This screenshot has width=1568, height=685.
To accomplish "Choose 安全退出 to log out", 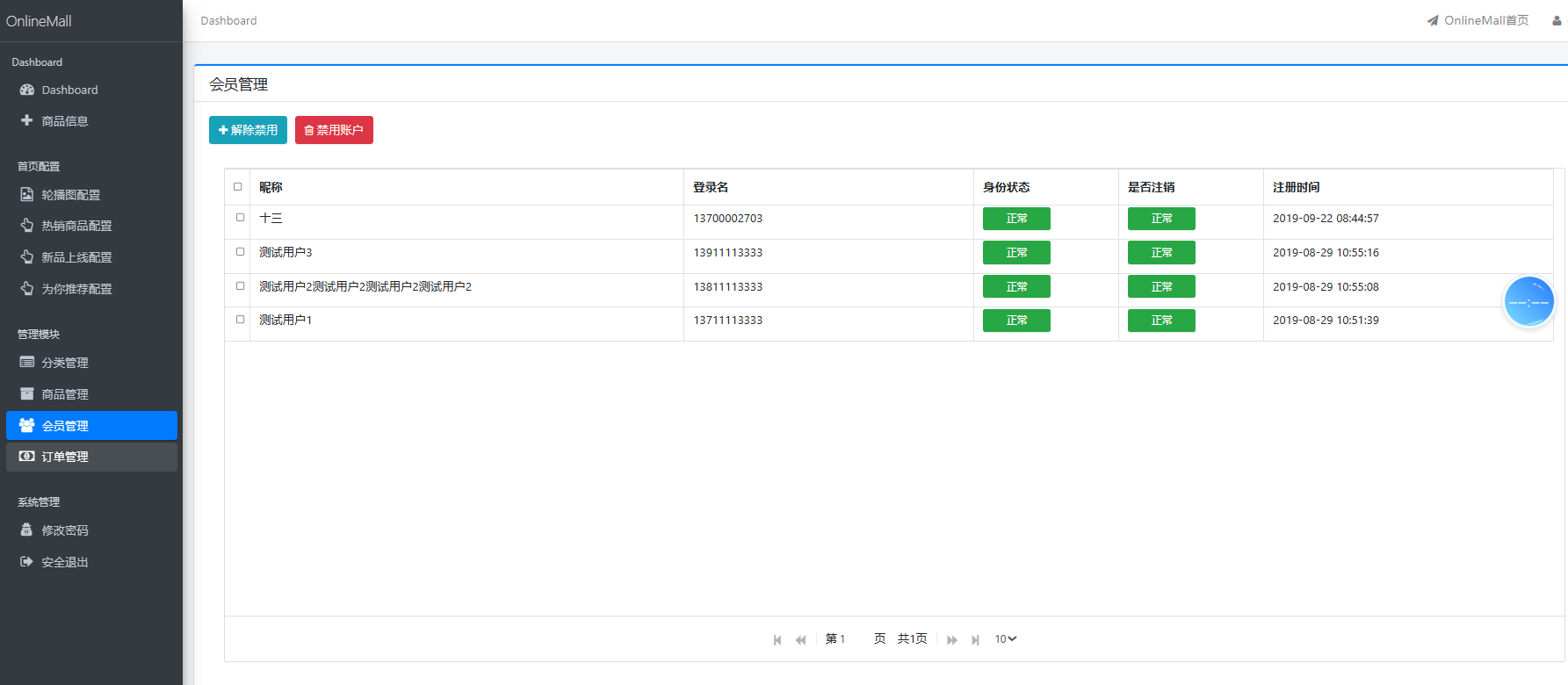I will pos(91,562).
